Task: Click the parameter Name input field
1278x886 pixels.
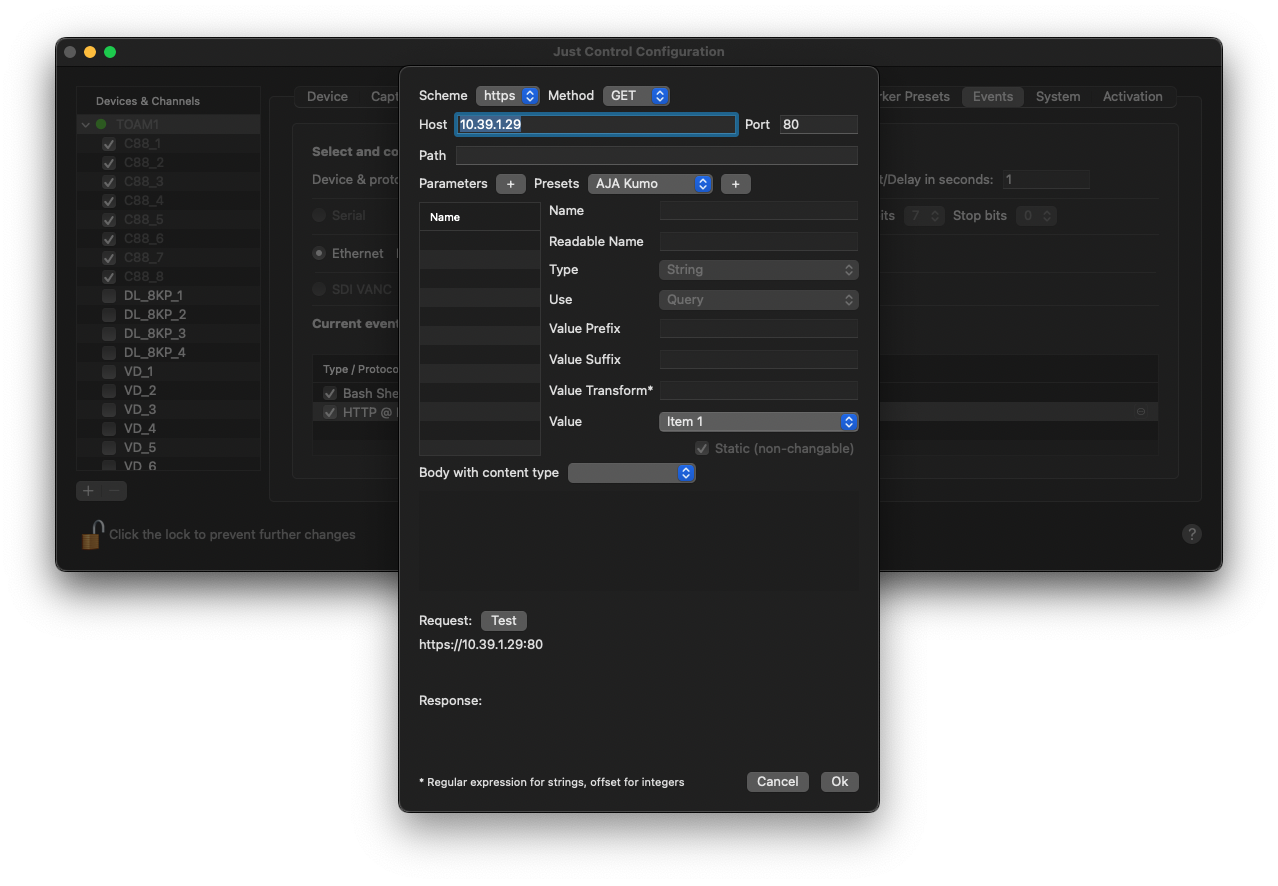Action: 759,211
